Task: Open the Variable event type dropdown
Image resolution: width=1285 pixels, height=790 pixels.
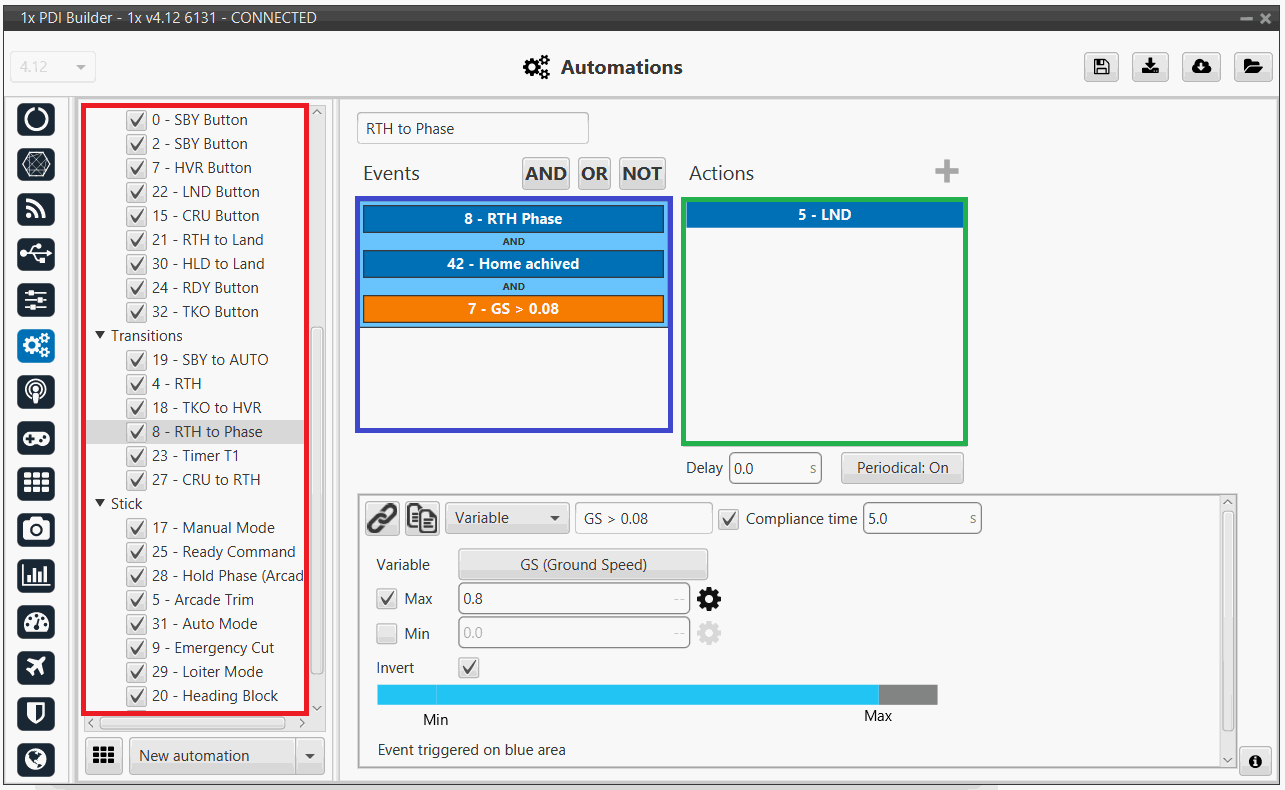Action: coord(507,518)
